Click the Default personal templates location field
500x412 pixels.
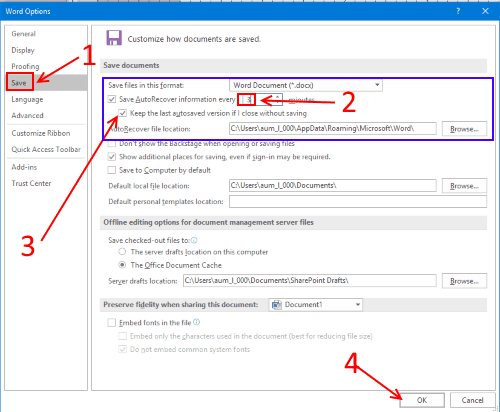(x=358, y=202)
